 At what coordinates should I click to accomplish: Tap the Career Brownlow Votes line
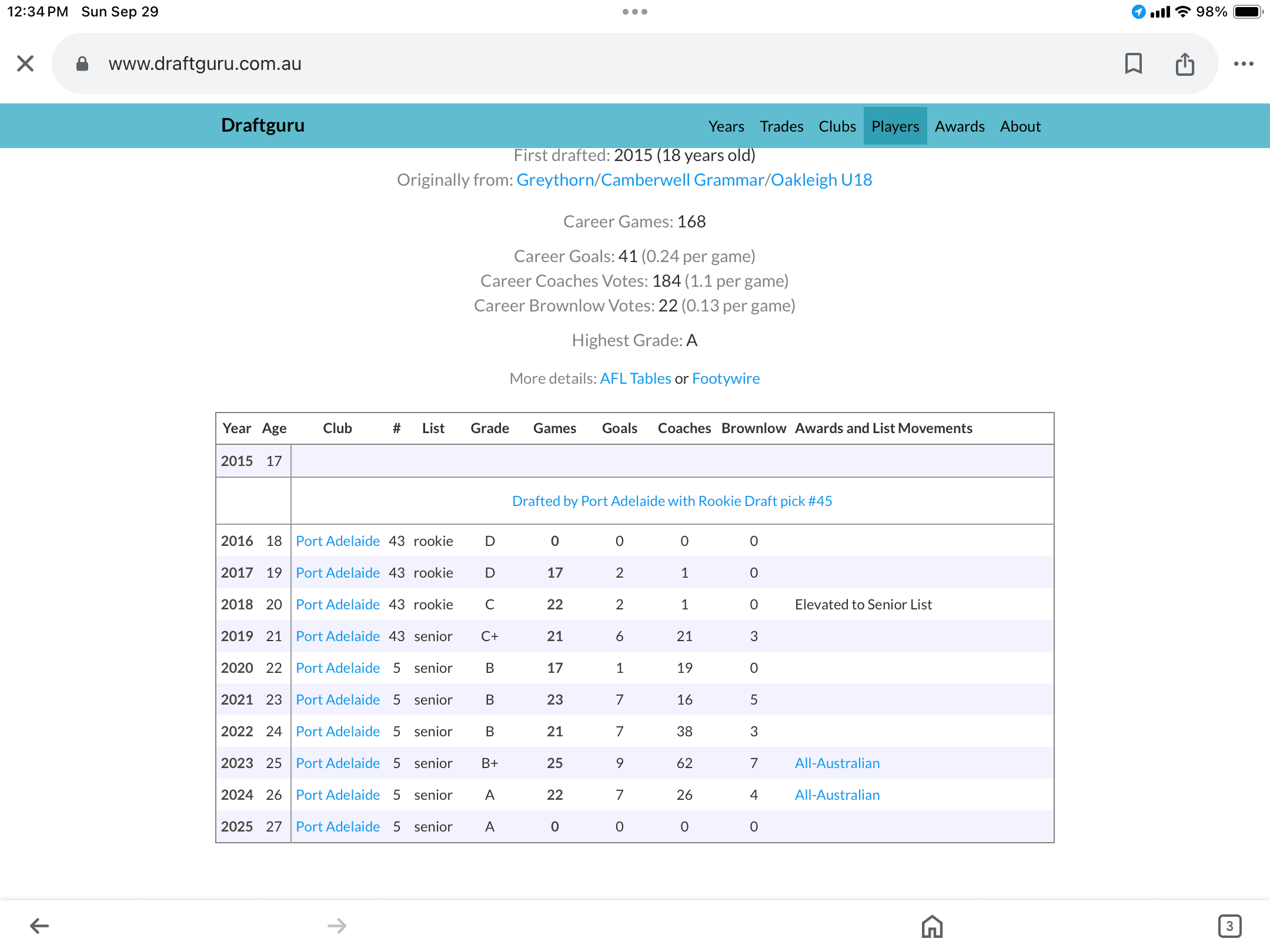click(634, 306)
